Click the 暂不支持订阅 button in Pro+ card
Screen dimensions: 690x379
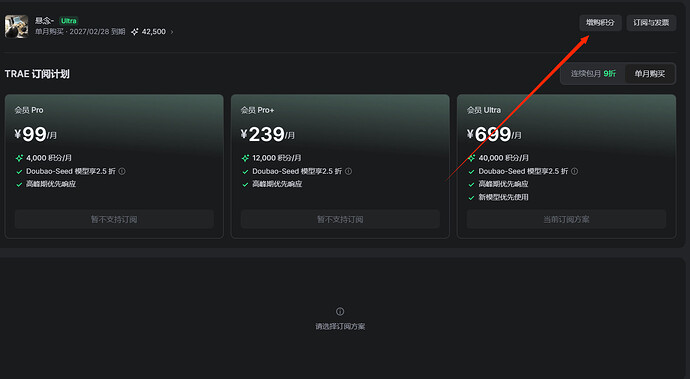point(340,219)
